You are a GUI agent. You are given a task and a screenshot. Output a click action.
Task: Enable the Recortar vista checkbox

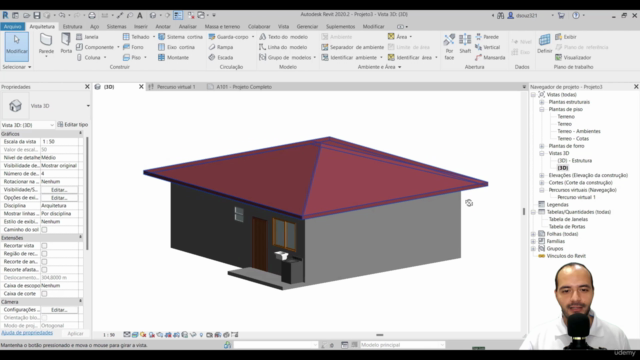point(44,246)
